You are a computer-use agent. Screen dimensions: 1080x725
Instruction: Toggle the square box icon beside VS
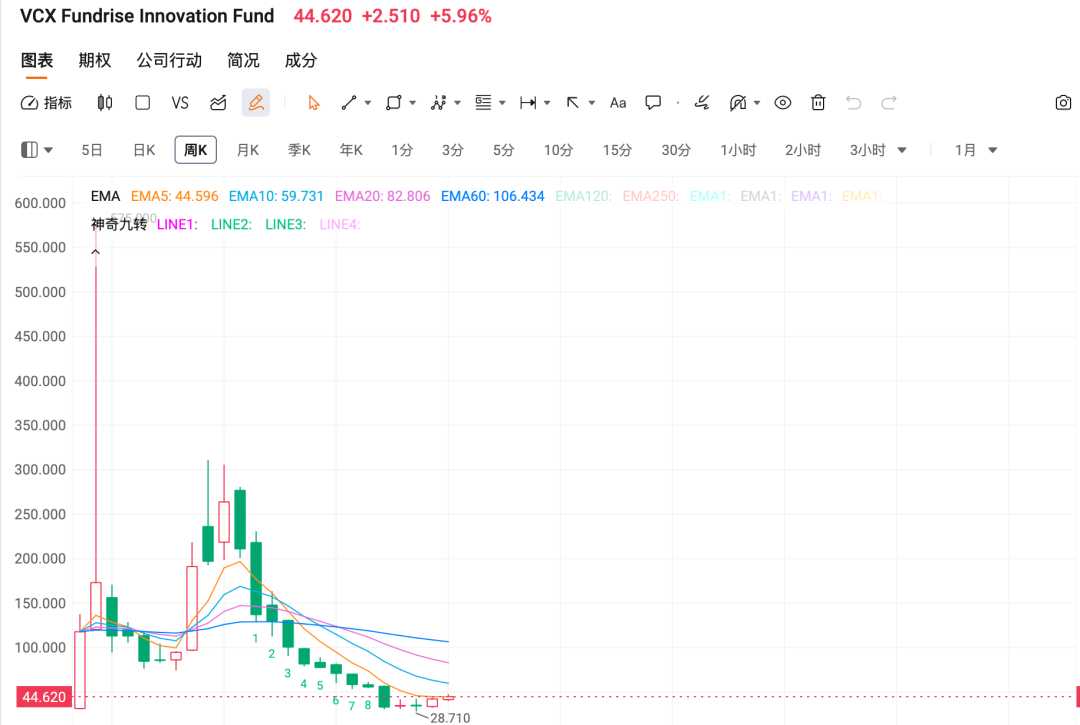[x=143, y=103]
